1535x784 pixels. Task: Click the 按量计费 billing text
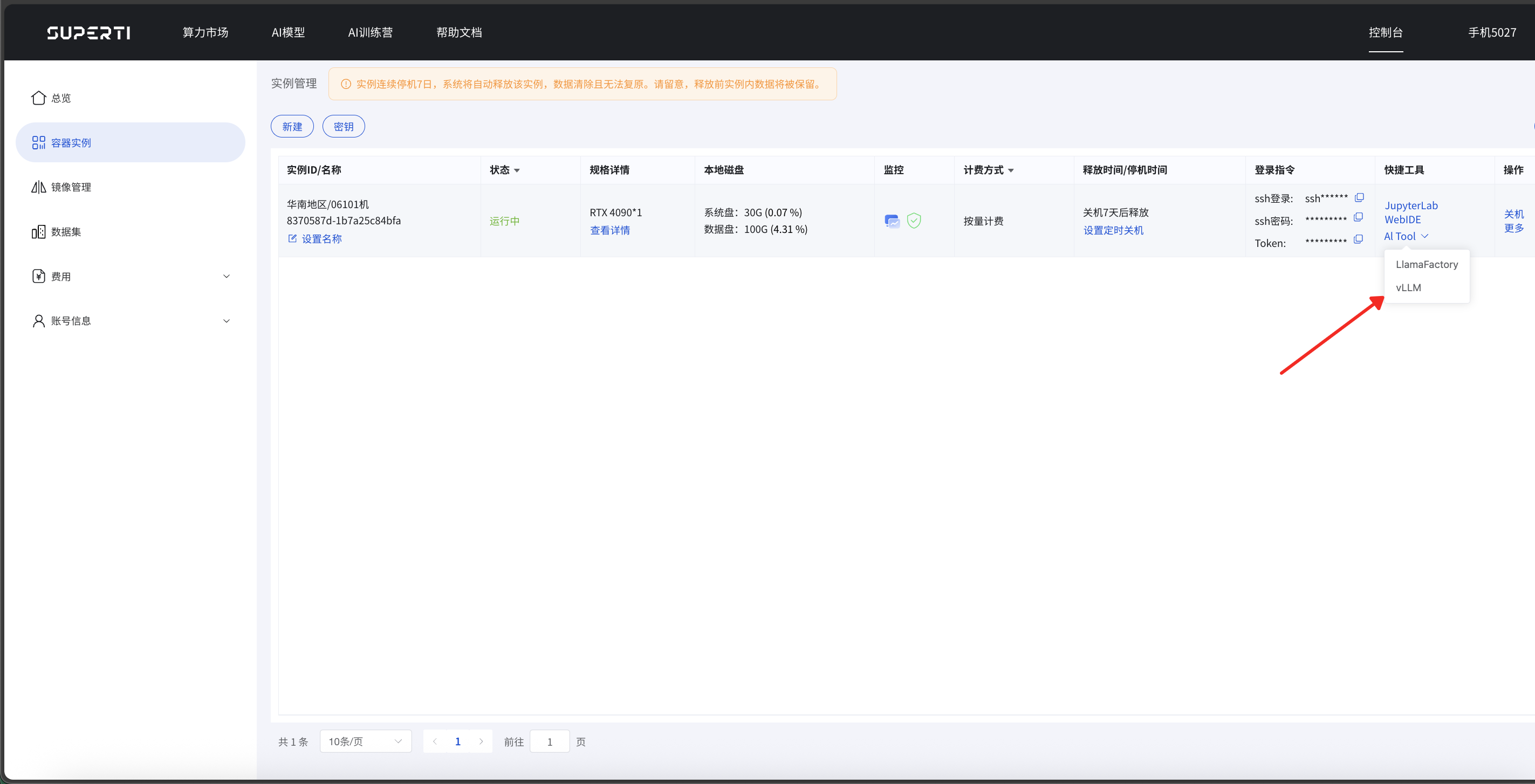tap(983, 221)
